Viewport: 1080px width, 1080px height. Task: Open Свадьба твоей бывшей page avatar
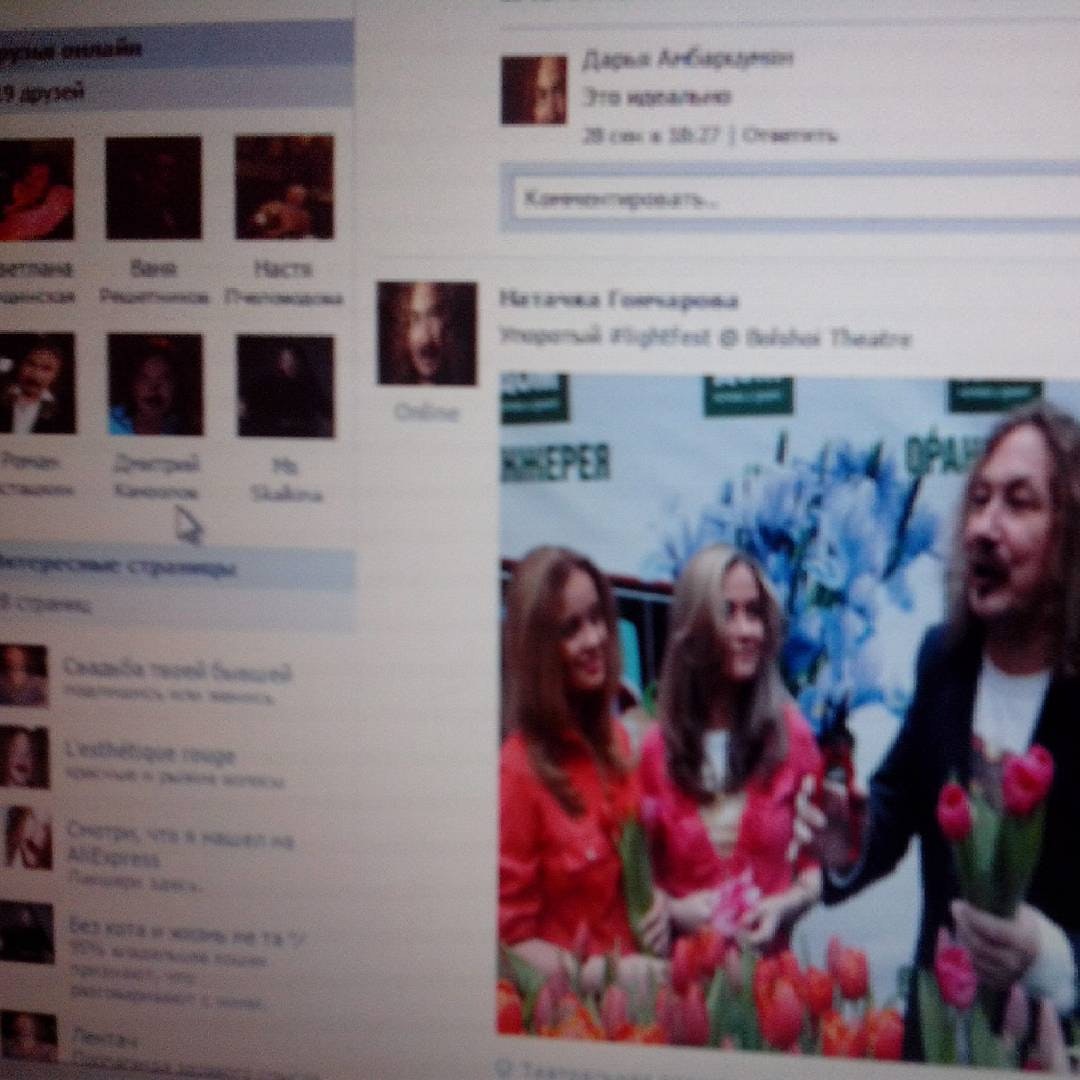point(23,675)
